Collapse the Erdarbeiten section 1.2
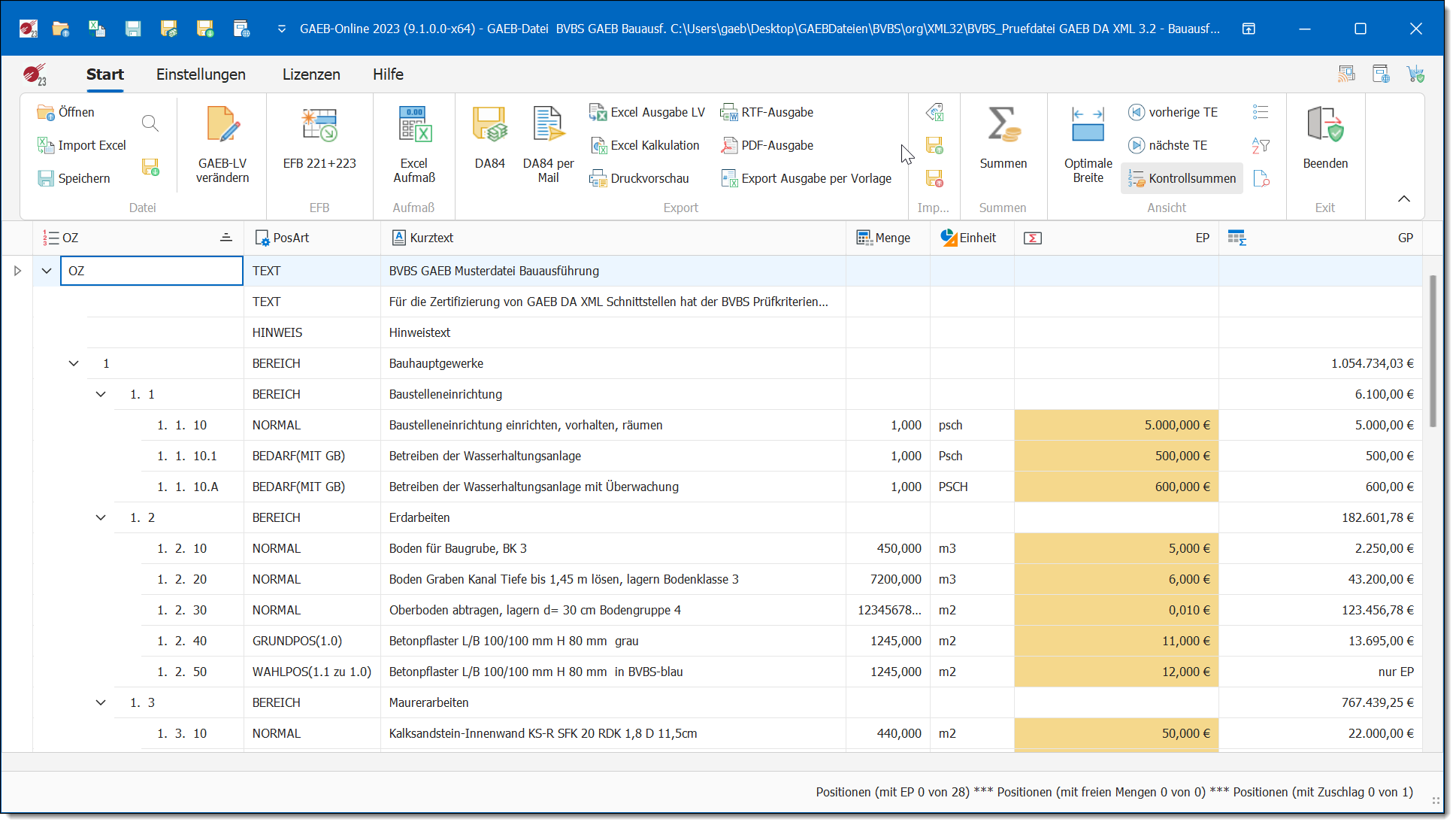This screenshot has height=825, width=1456. click(101, 517)
